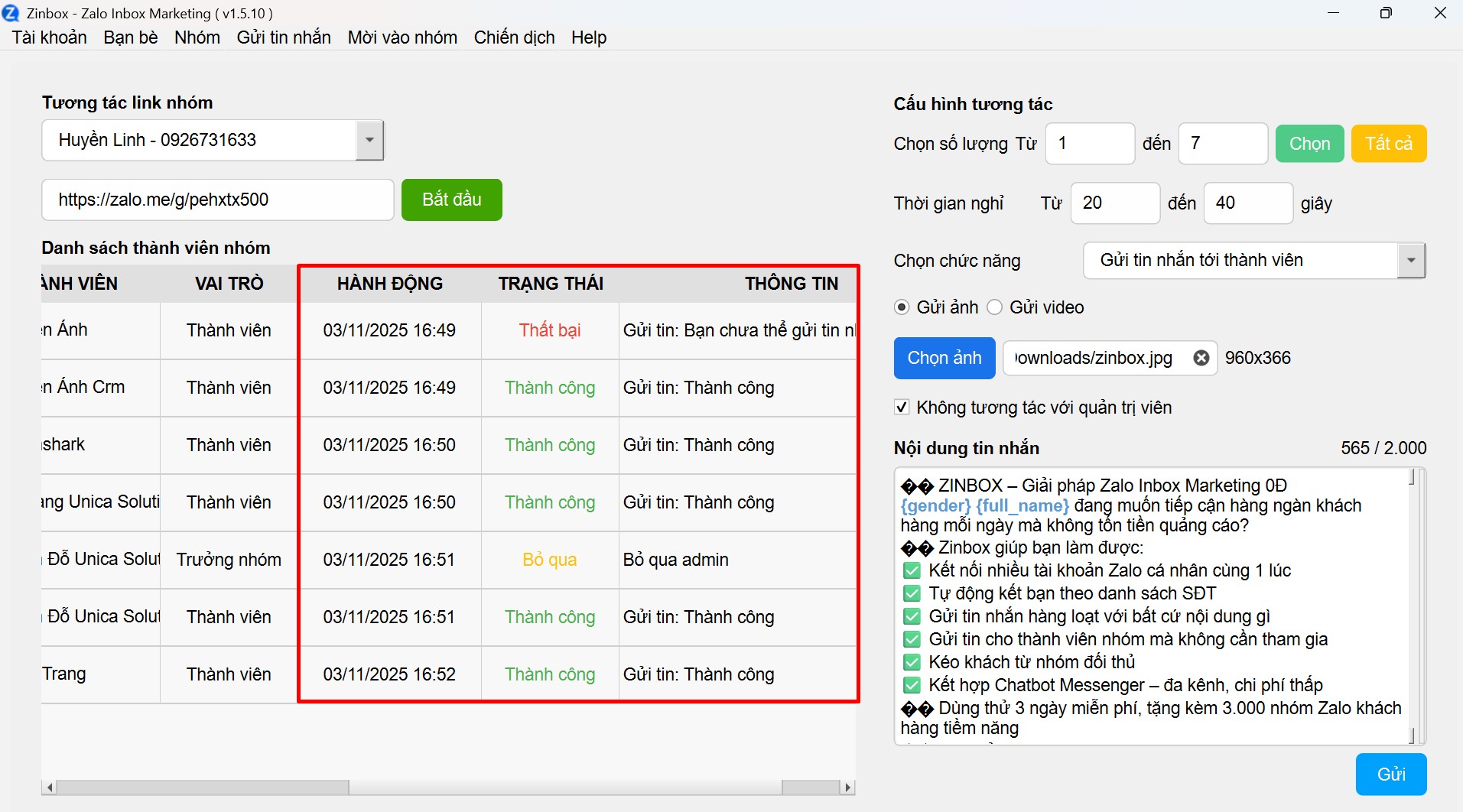Minimize the Zinbox window
Screen dimensions: 1463x812
(1333, 13)
